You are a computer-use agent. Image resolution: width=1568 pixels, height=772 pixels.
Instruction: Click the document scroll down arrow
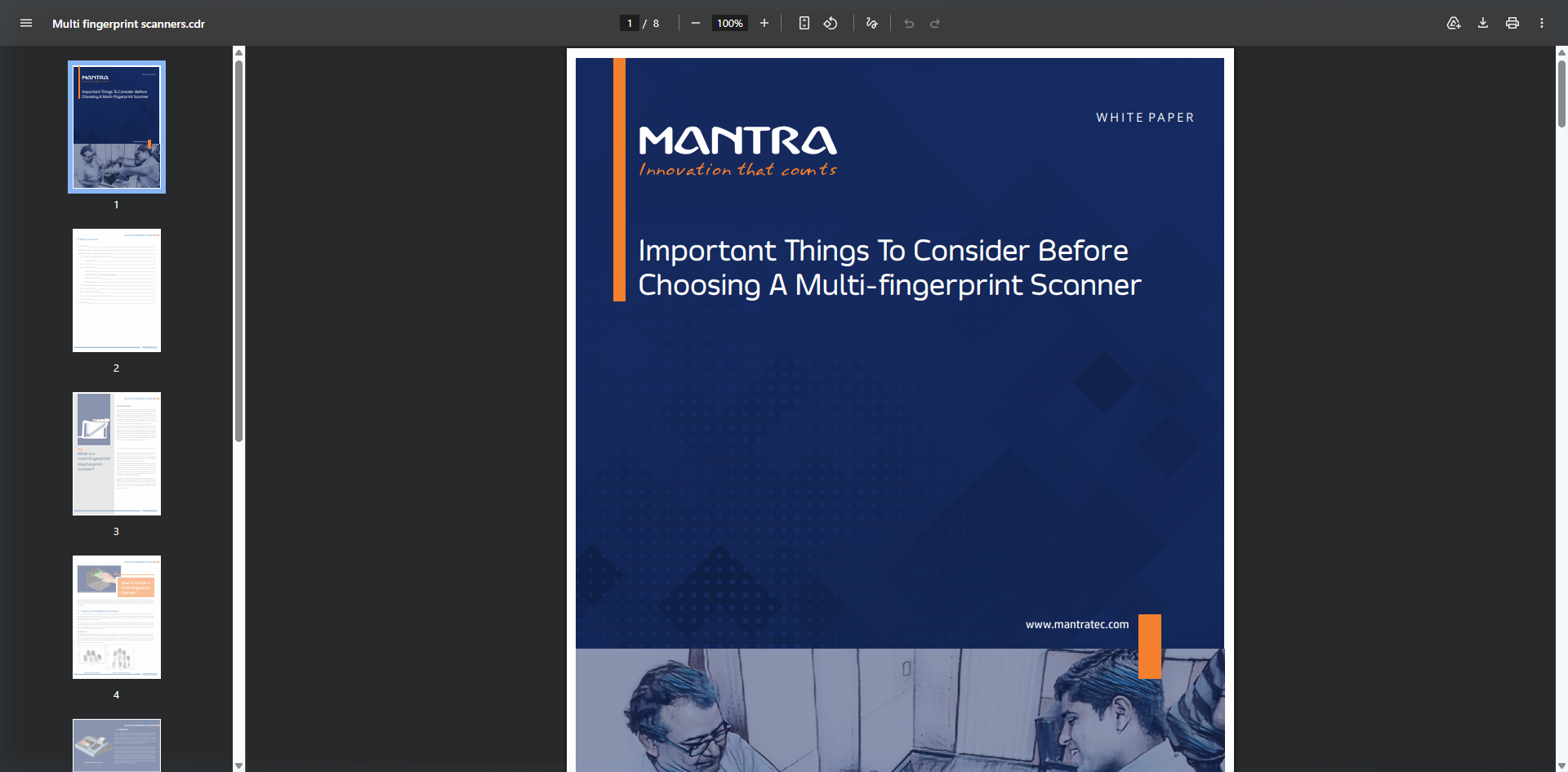pyautogui.click(x=1561, y=765)
